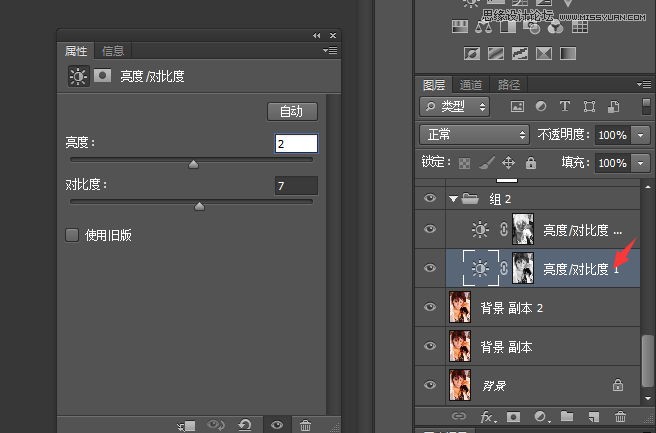Switch to the 路径 tab
The image size is (656, 433).
509,85
